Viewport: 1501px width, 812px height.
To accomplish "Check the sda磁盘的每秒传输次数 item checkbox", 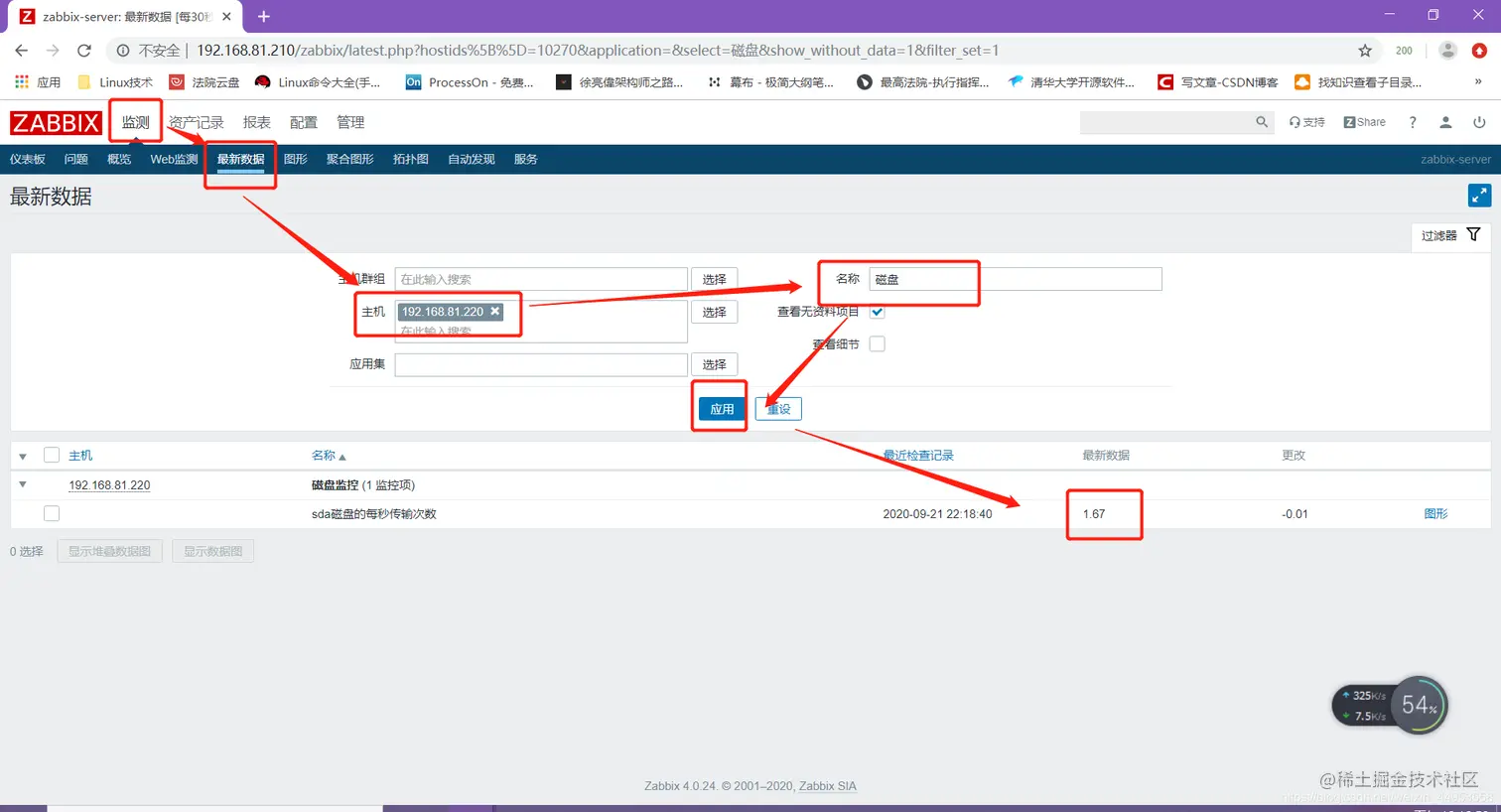I will point(52,513).
